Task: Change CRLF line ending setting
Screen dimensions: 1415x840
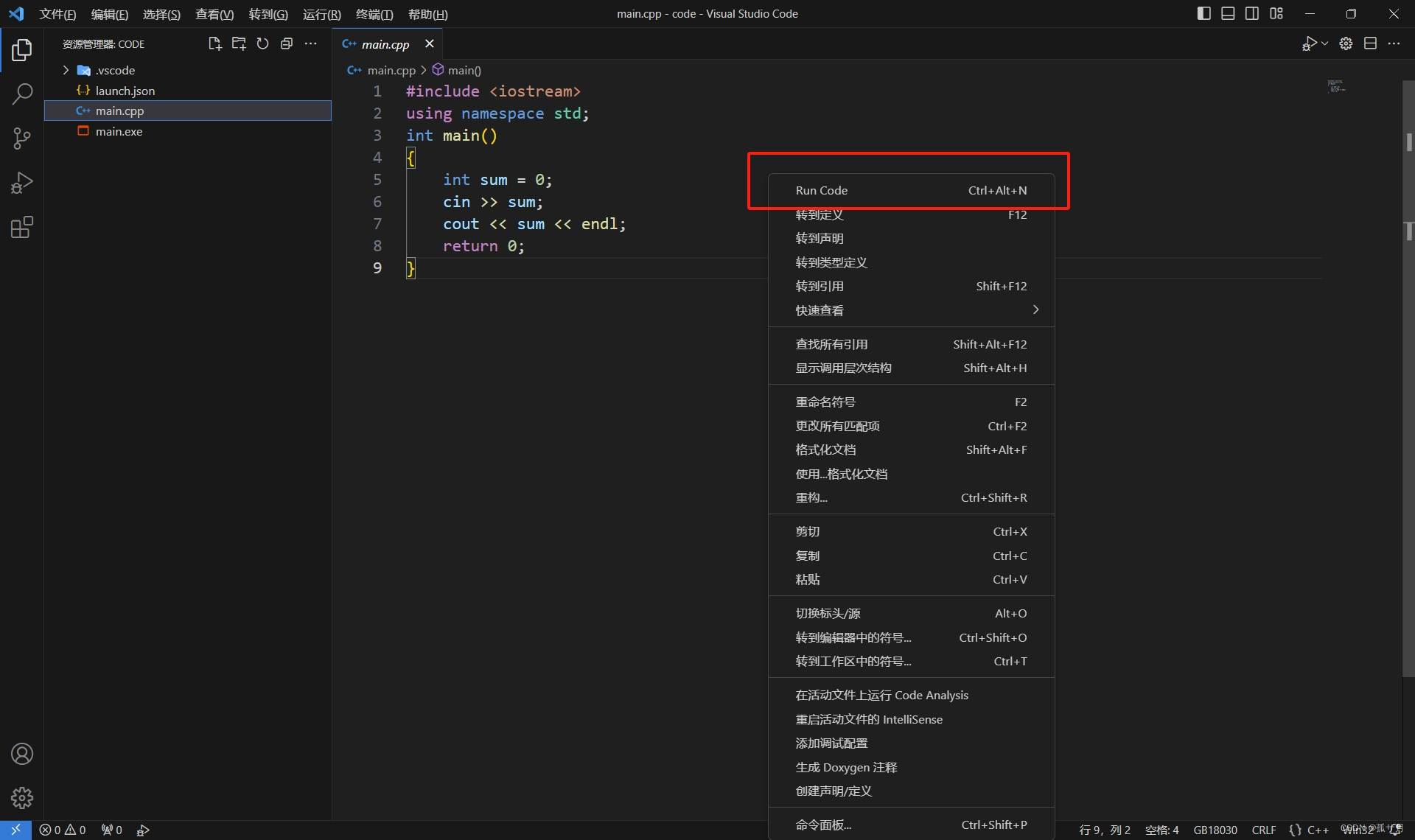Action: point(1263,830)
